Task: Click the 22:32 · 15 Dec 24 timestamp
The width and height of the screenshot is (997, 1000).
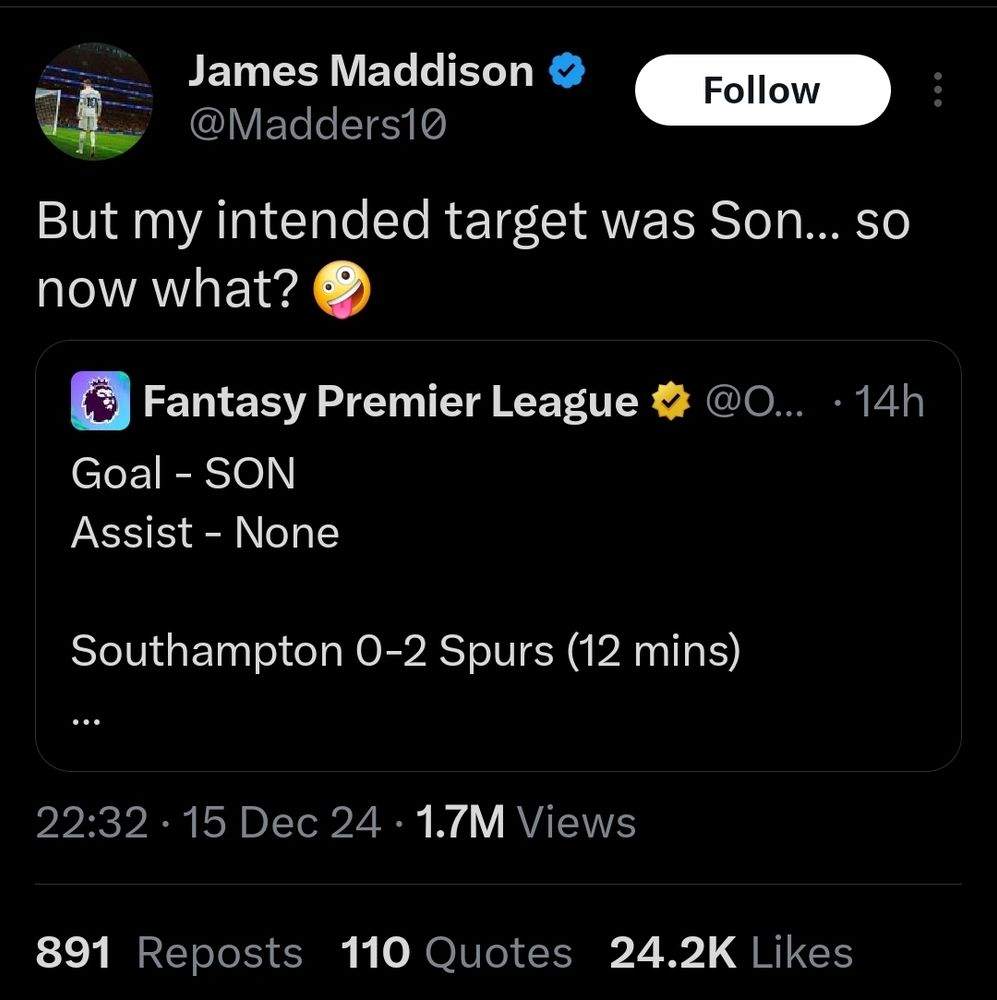Action: [x=208, y=823]
